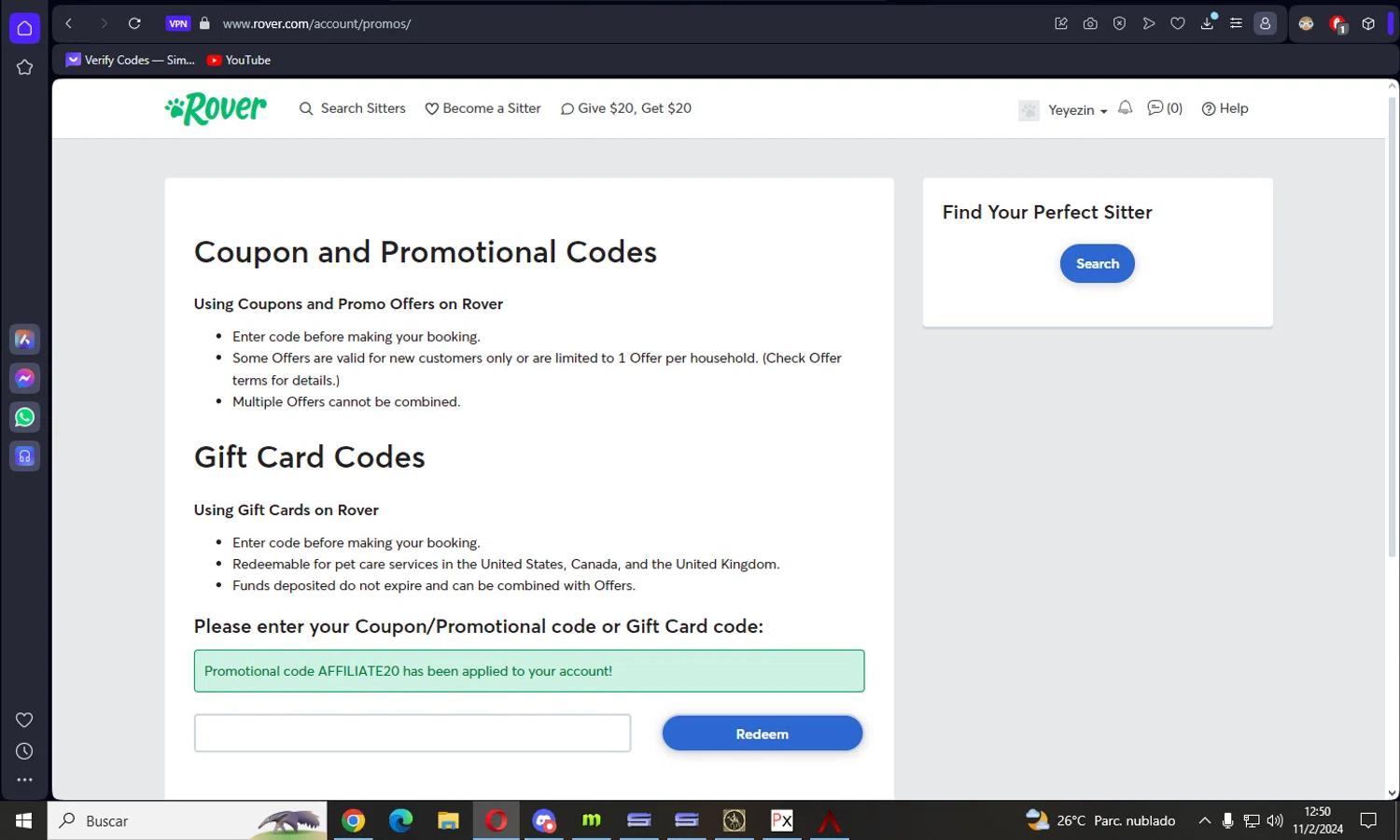
Task: Open the browser downloads panel
Action: coord(1207,23)
